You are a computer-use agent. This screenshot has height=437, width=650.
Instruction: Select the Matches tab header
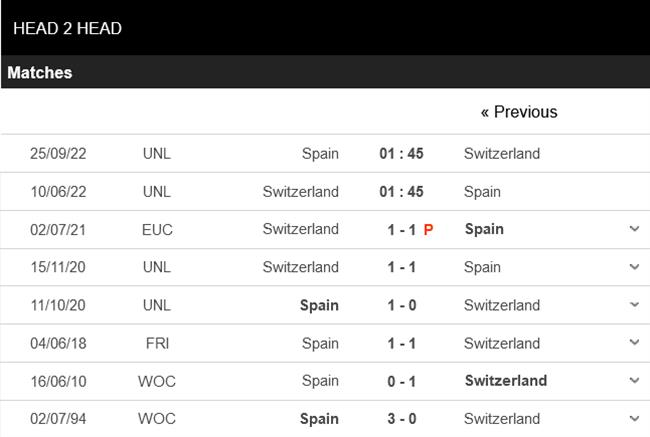pos(40,73)
